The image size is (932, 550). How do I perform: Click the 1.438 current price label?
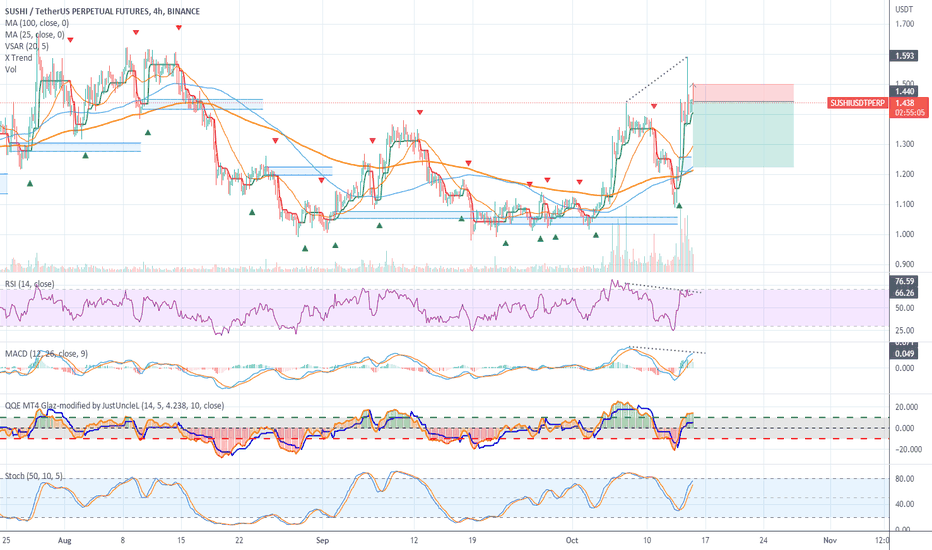coord(905,103)
